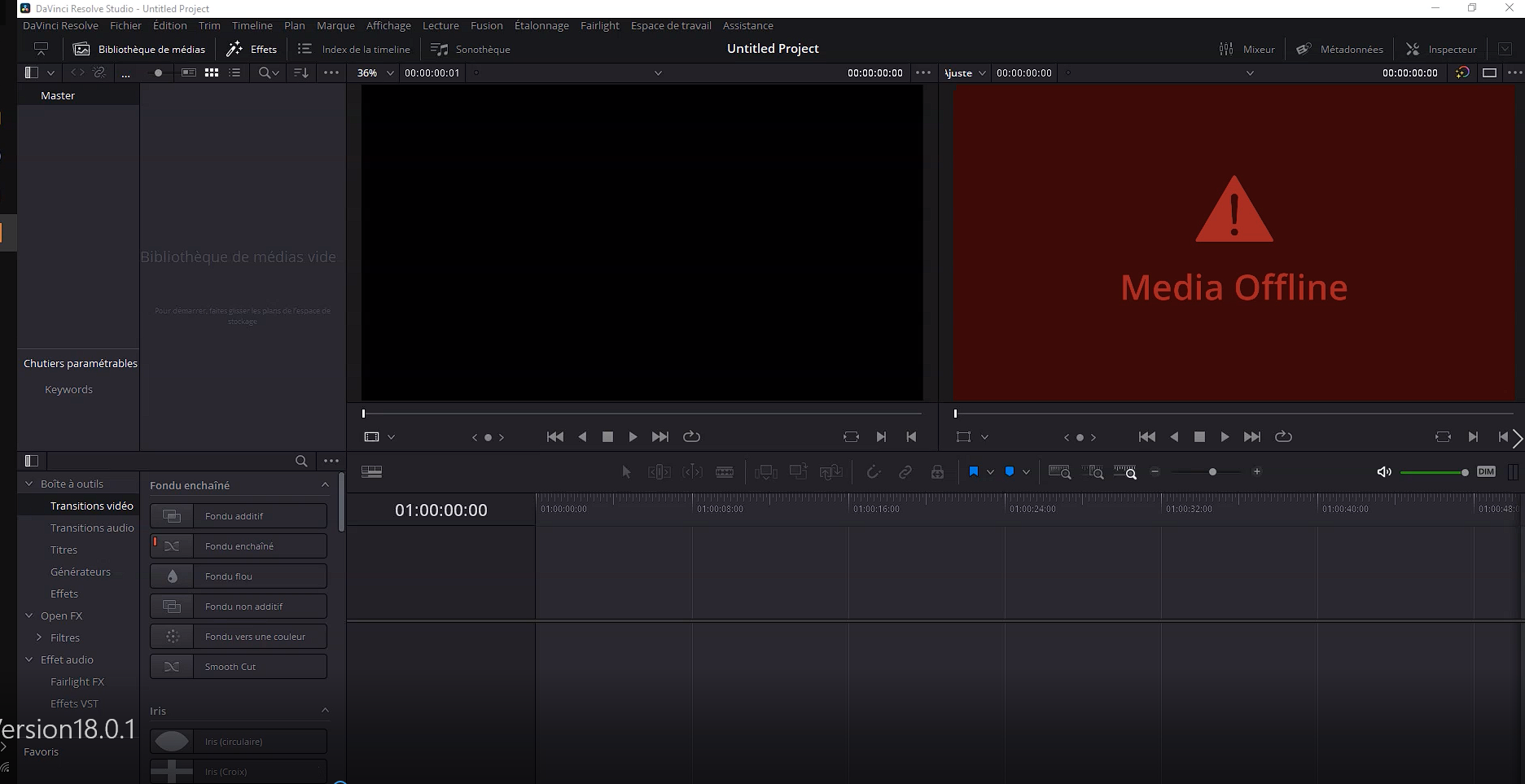Click the flag marker icon
Screen dimensions: 1525x784
click(x=974, y=472)
